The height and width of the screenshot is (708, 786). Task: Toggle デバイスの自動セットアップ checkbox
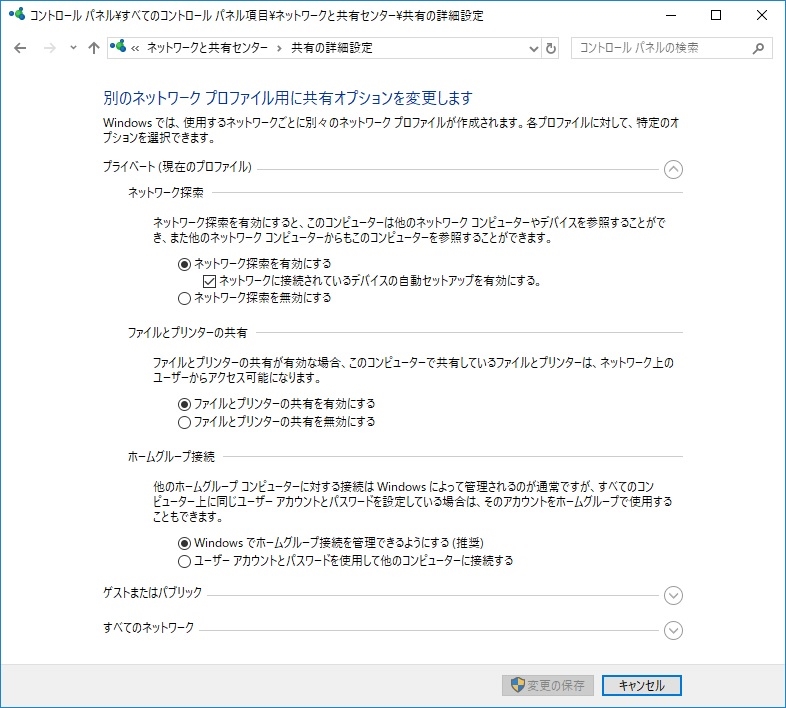[210, 281]
